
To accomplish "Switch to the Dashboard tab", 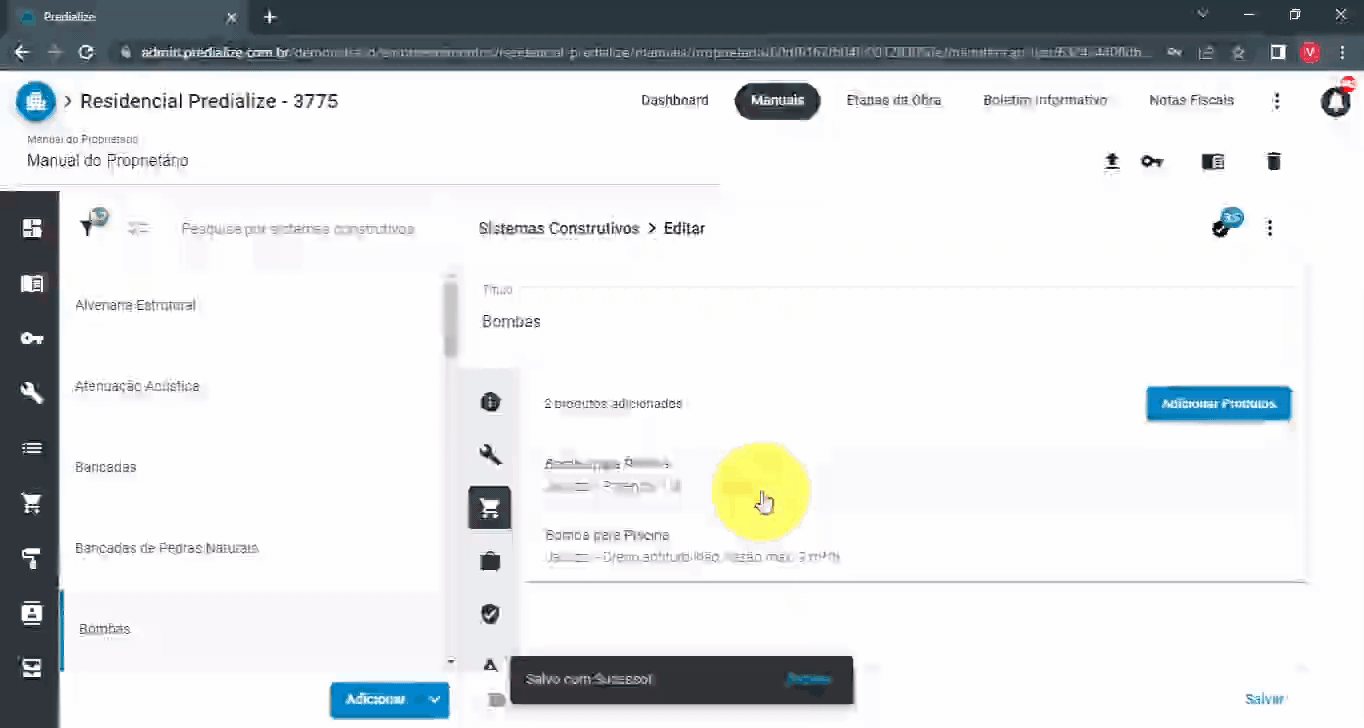I will [x=674, y=101].
